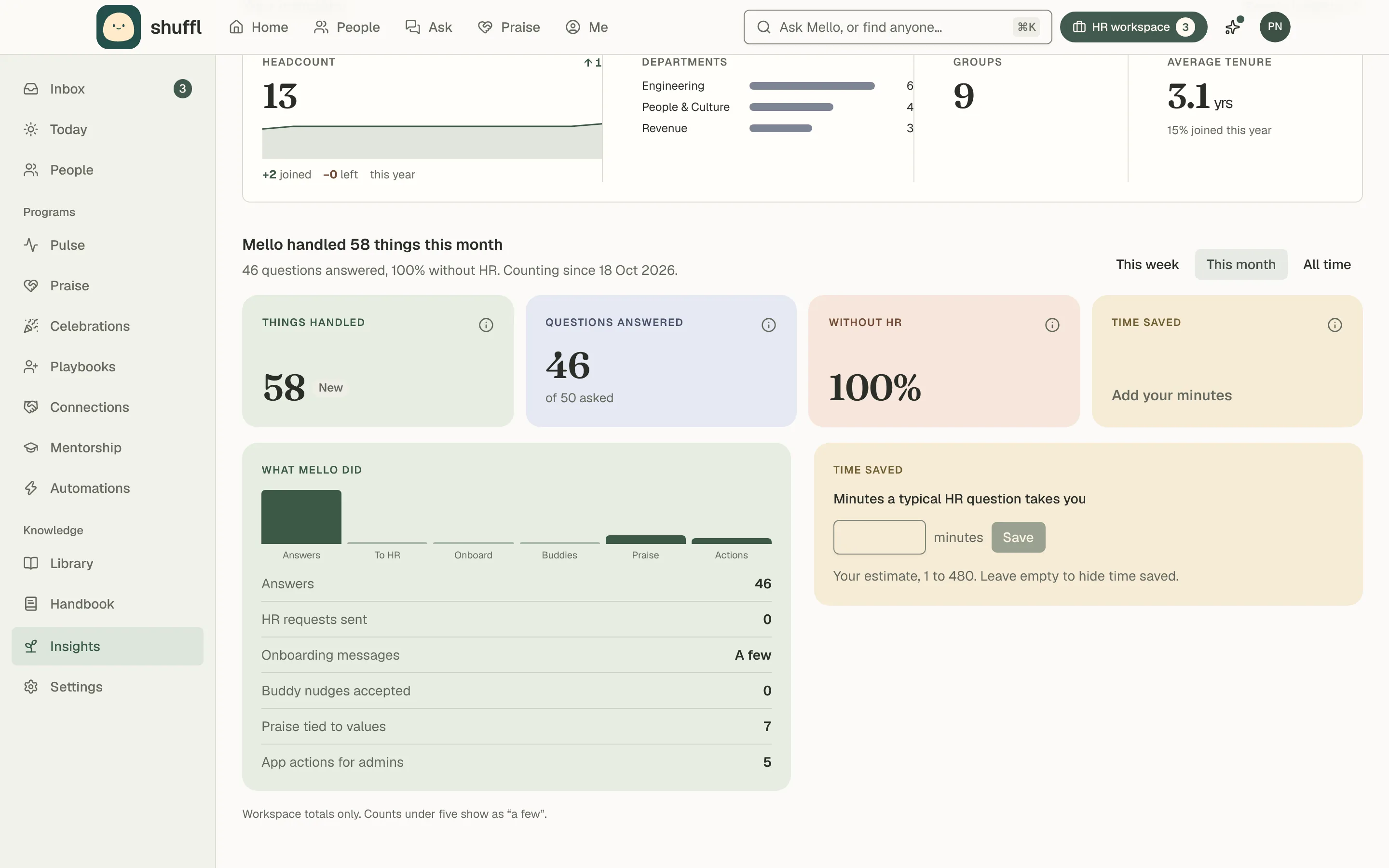Click App actions for admins row
1389x868 pixels.
(516, 762)
